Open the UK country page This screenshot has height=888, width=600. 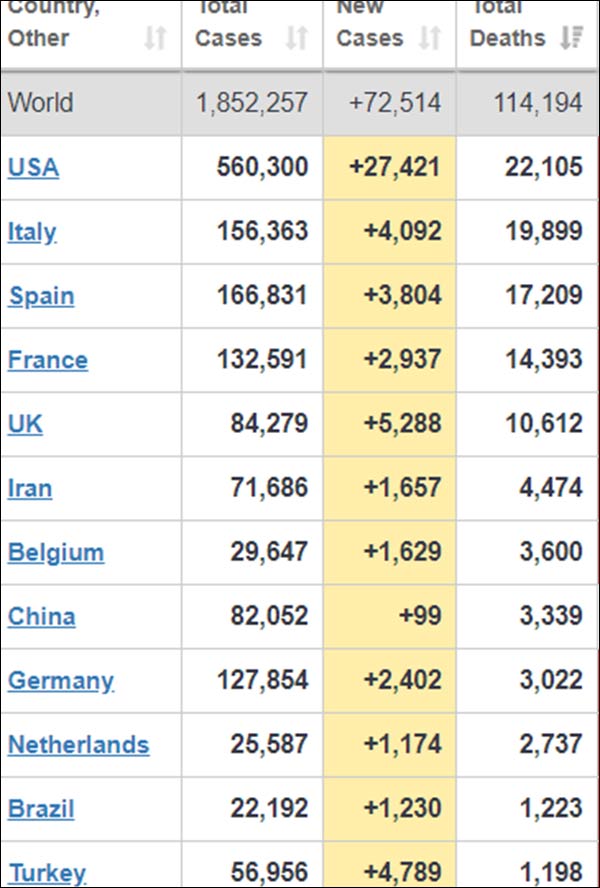24,423
